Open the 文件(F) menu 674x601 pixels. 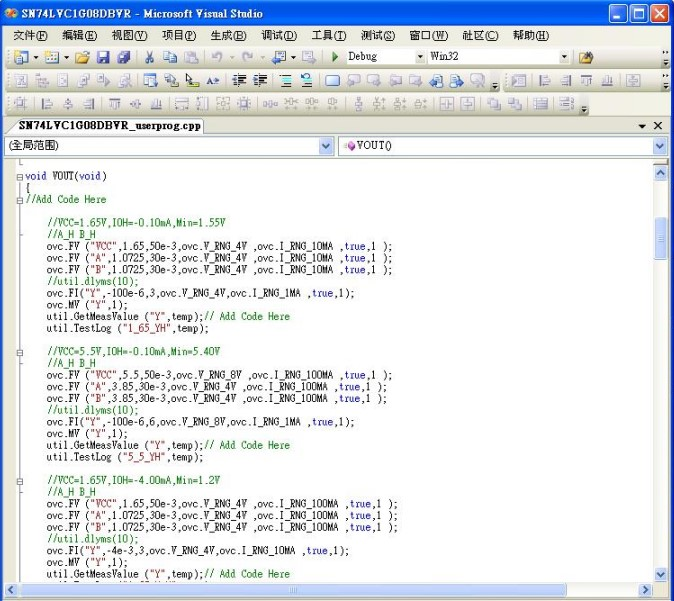[x=30, y=35]
